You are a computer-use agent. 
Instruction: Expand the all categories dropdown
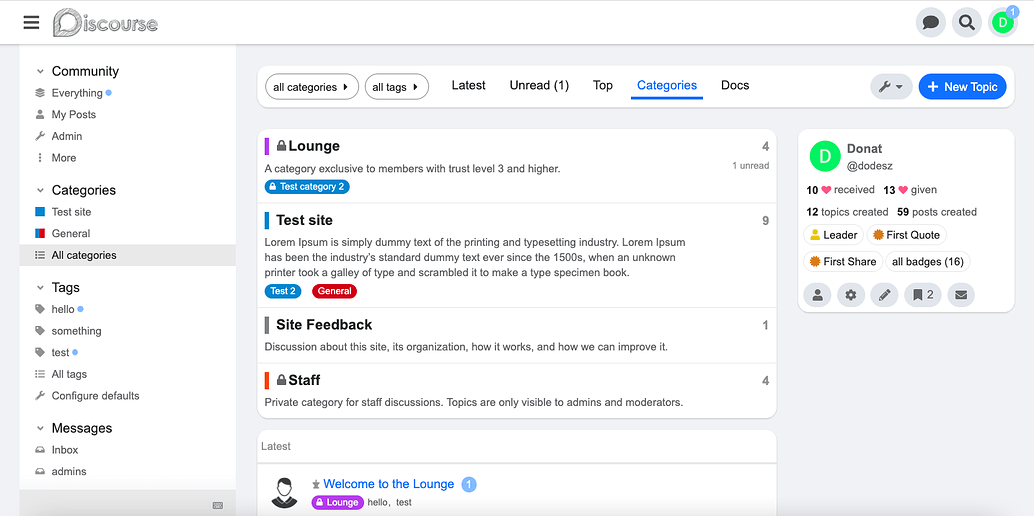point(311,87)
